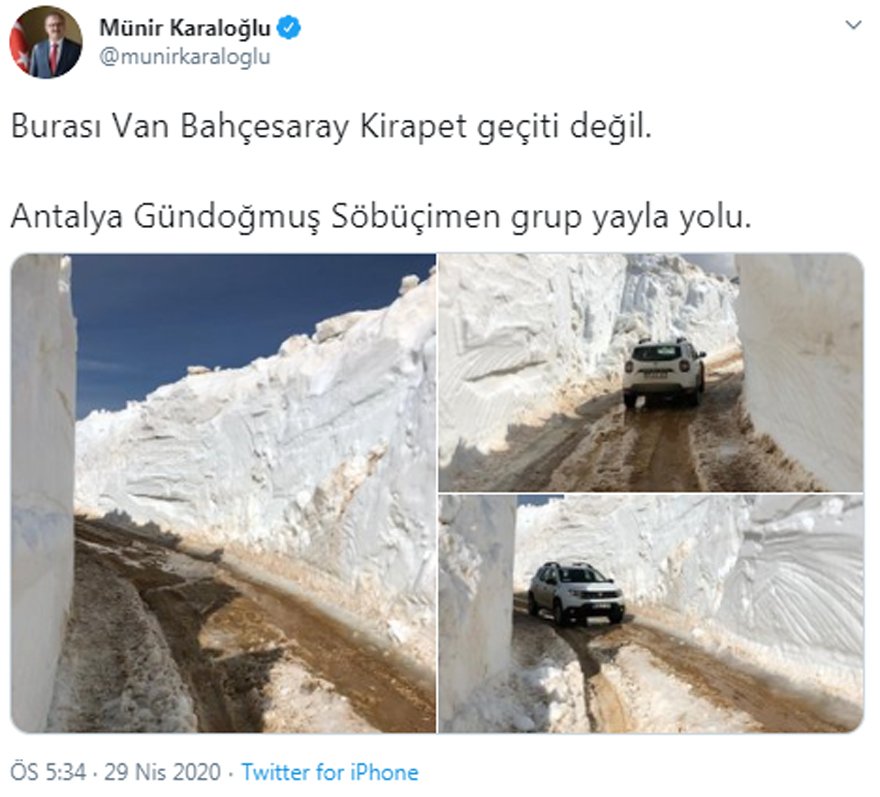This screenshot has width=880, height=797.
Task: Open the Münir Karaloğlu display name link
Action: 185,28
